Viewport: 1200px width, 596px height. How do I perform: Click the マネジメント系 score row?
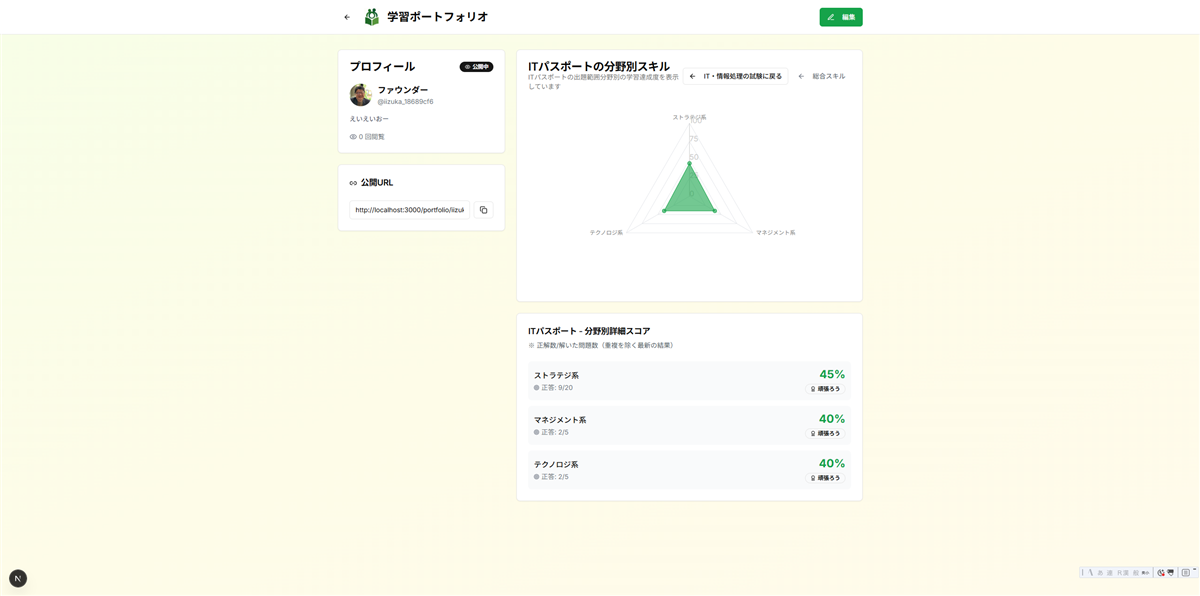click(x=689, y=426)
